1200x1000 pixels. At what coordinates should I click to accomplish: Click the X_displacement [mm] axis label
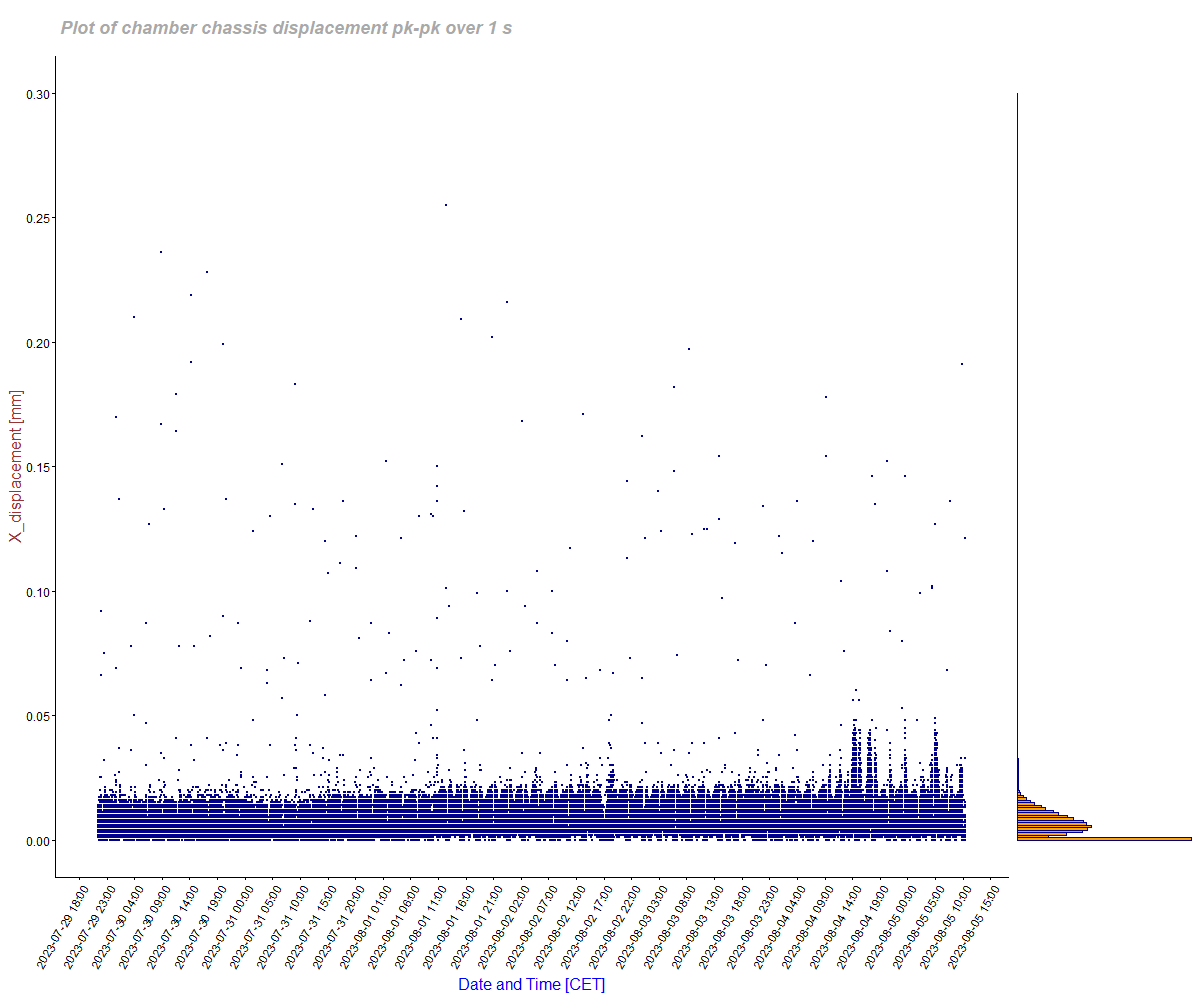[16, 466]
